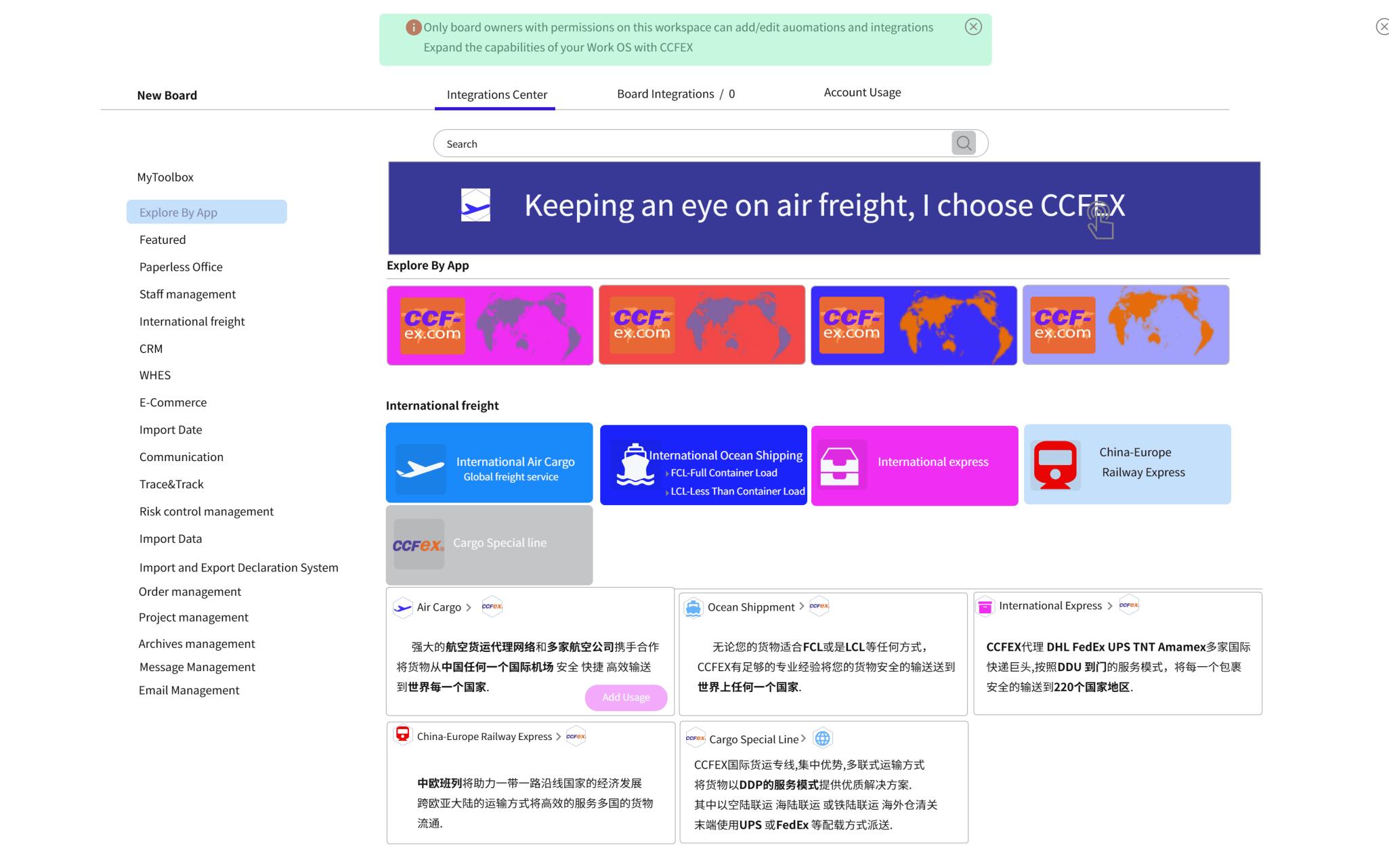Open CRM category
1389x868 pixels.
coord(151,349)
